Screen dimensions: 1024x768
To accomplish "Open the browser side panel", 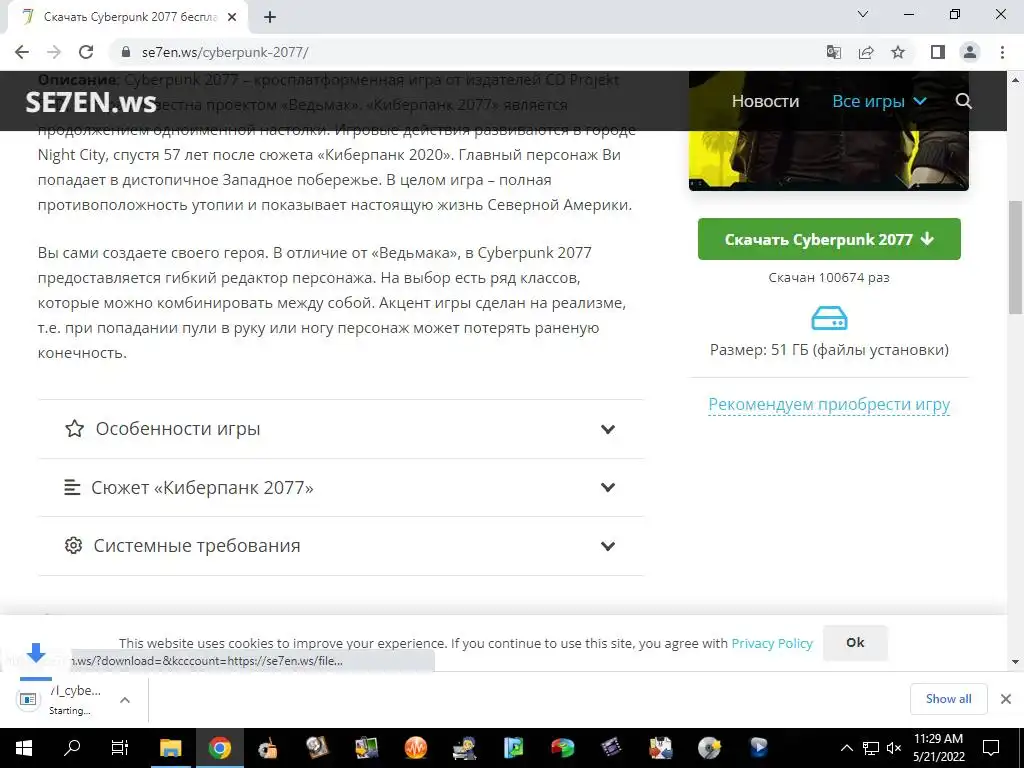I will tap(938, 52).
